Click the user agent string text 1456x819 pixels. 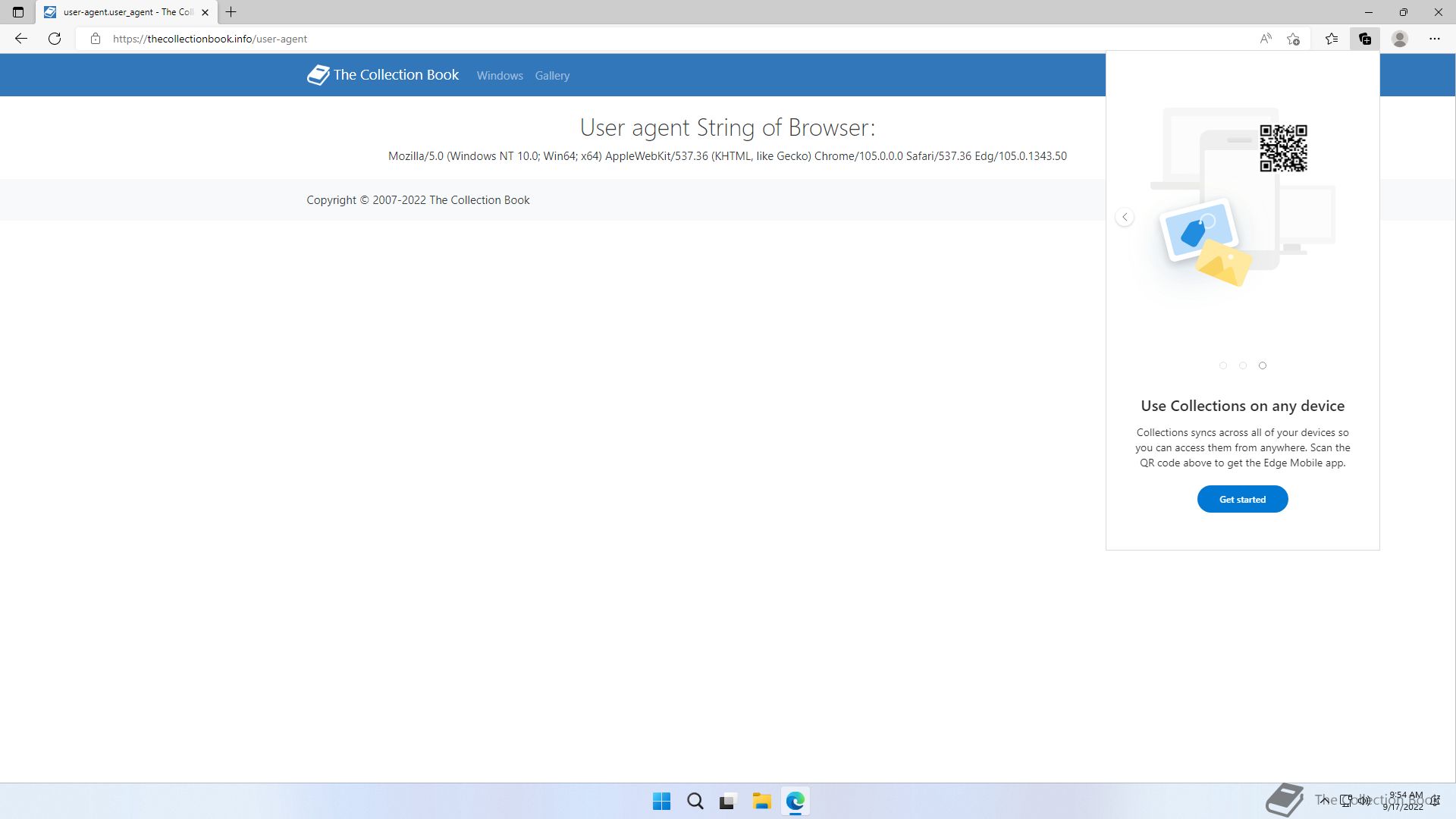tap(727, 156)
